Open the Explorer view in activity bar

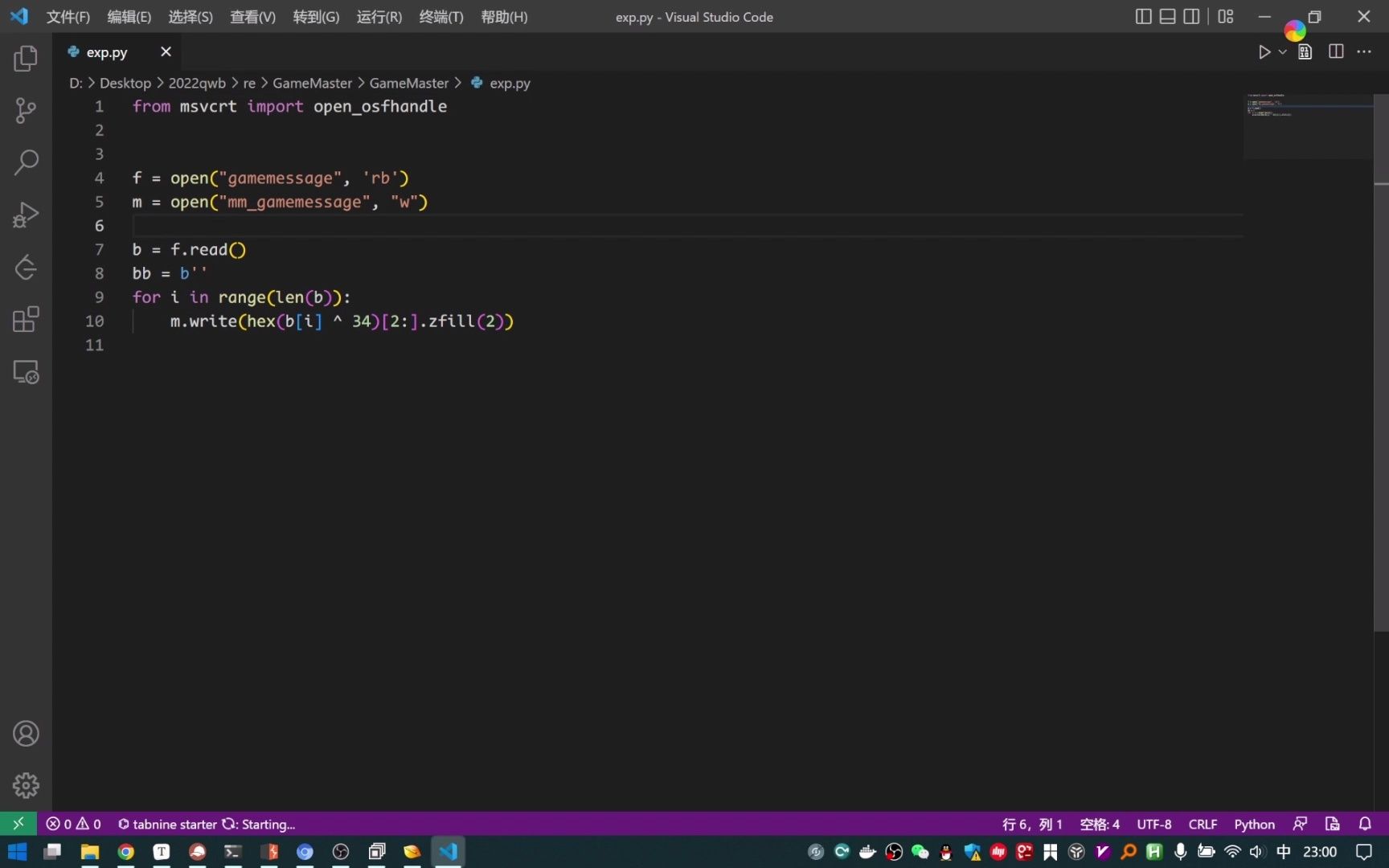[26, 58]
